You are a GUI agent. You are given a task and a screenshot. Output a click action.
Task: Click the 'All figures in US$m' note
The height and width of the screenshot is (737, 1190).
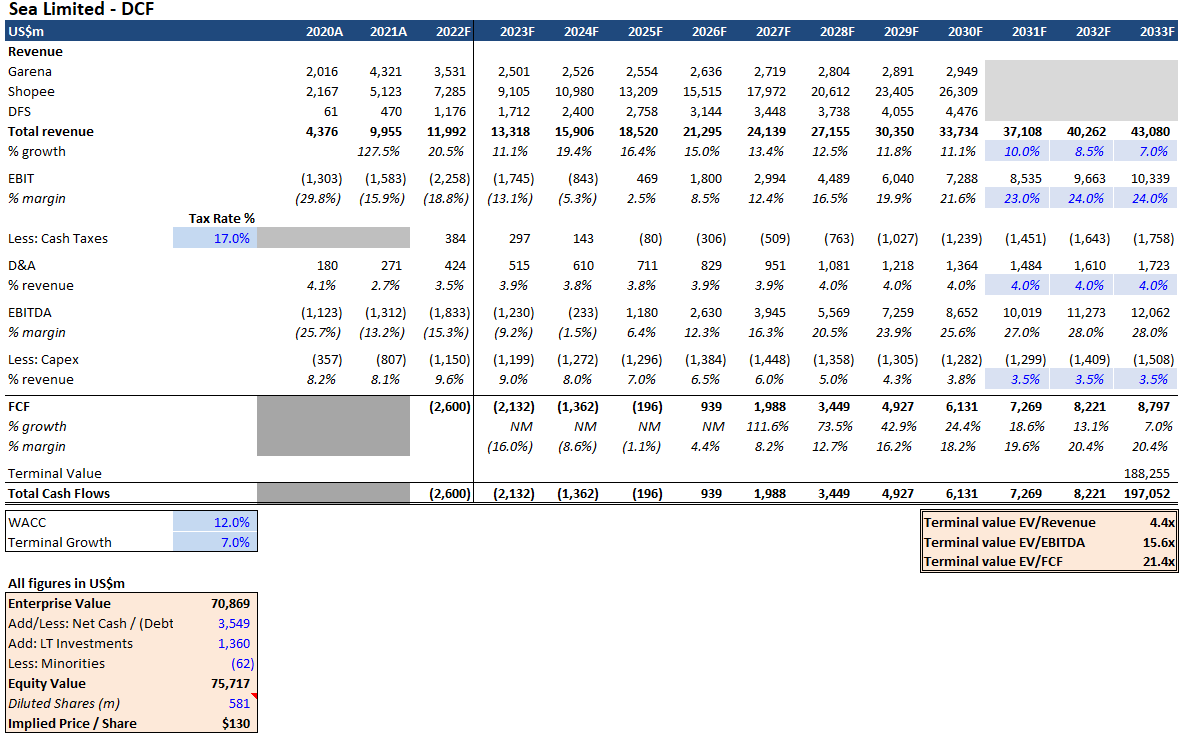(x=66, y=583)
